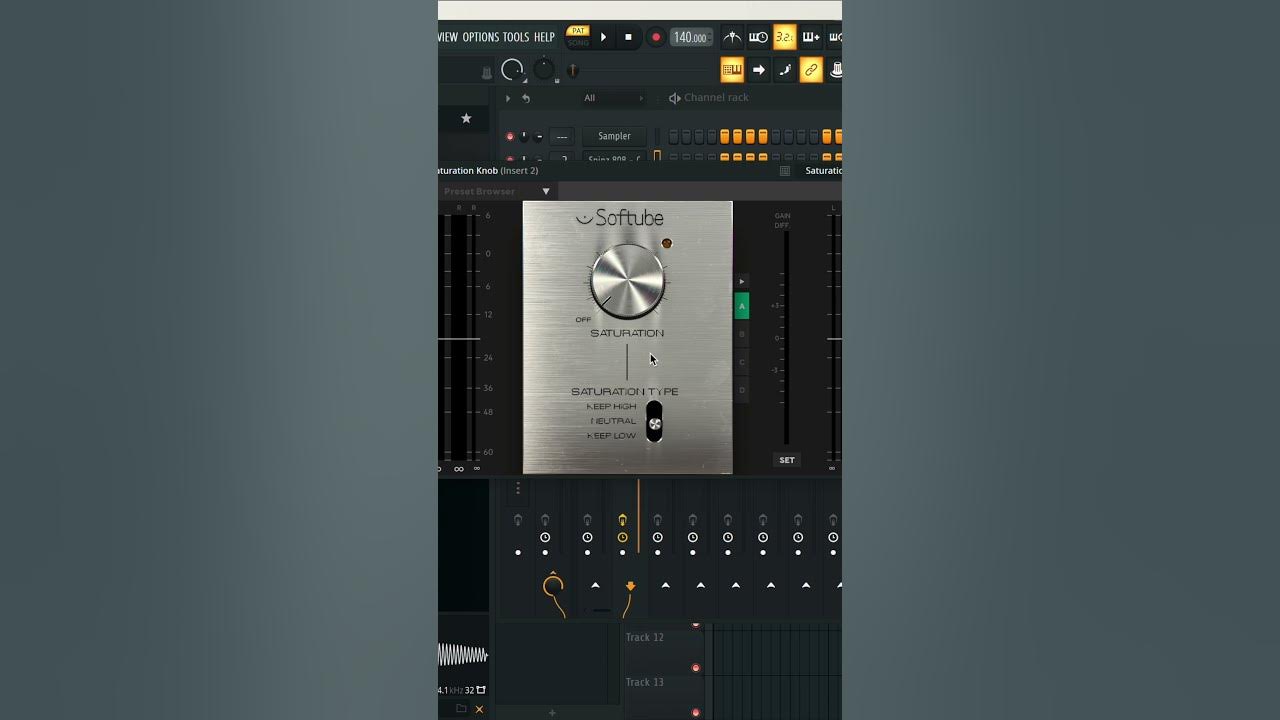This screenshot has height=720, width=1280.
Task: Click the small orange-tipped knob right of pitch knob
Action: [x=573, y=70]
